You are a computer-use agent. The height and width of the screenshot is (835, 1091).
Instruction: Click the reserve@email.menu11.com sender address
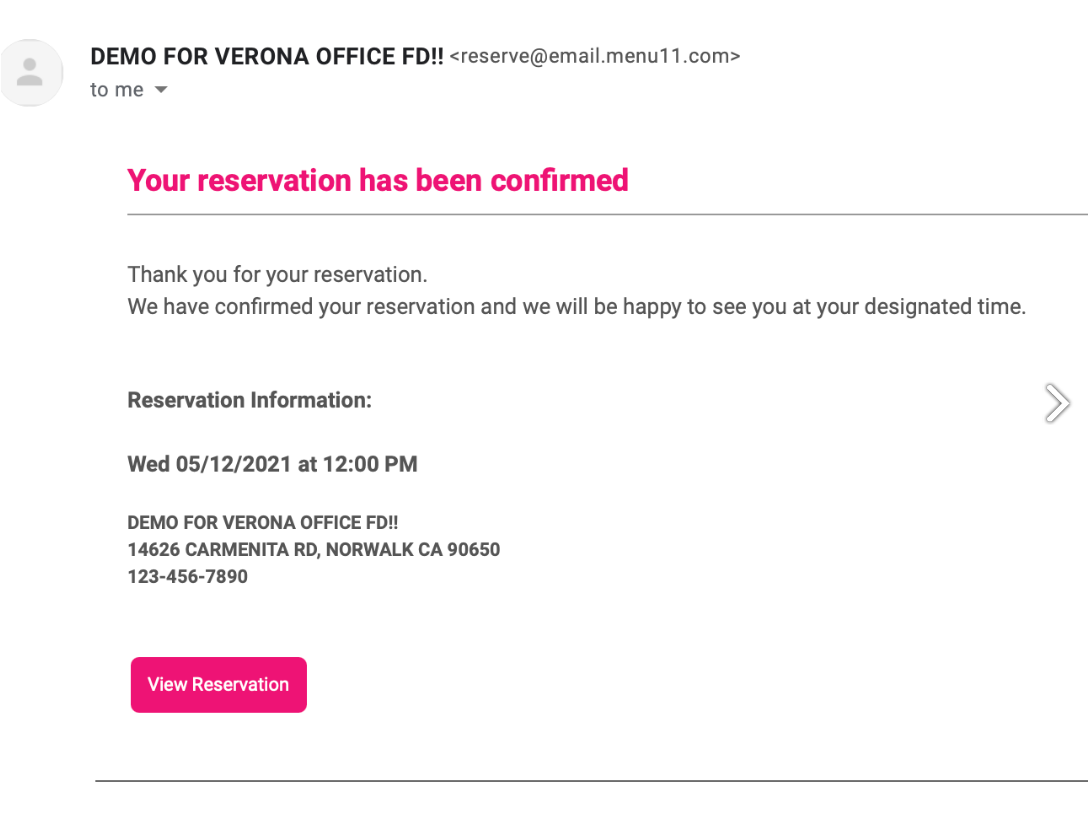coord(595,56)
